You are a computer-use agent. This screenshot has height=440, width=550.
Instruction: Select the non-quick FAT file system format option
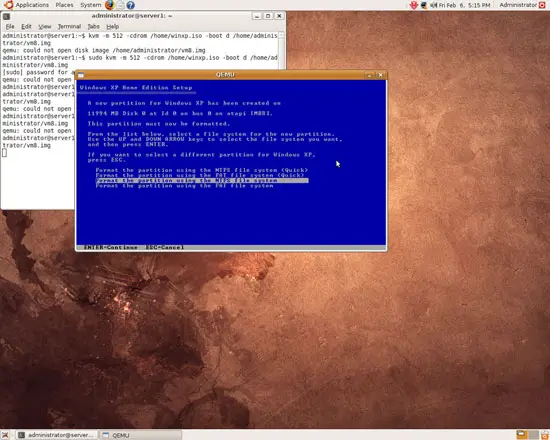(x=185, y=186)
